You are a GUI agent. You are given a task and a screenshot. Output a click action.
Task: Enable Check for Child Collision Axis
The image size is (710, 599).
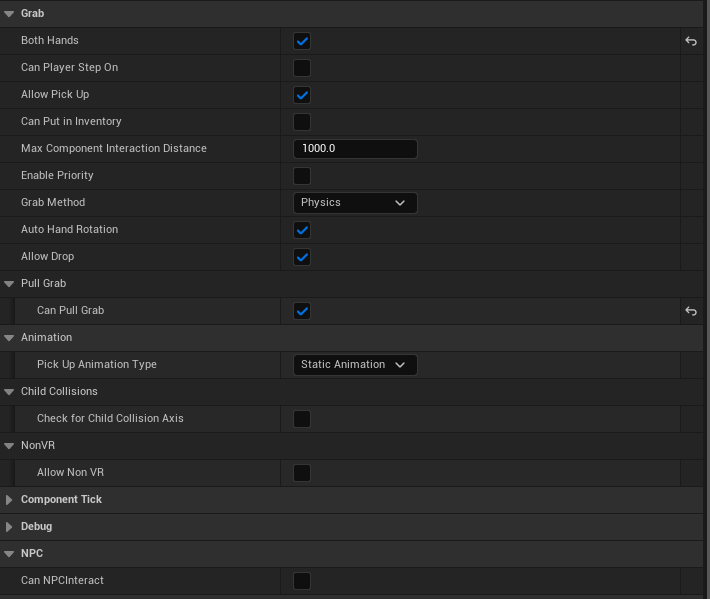click(x=302, y=419)
